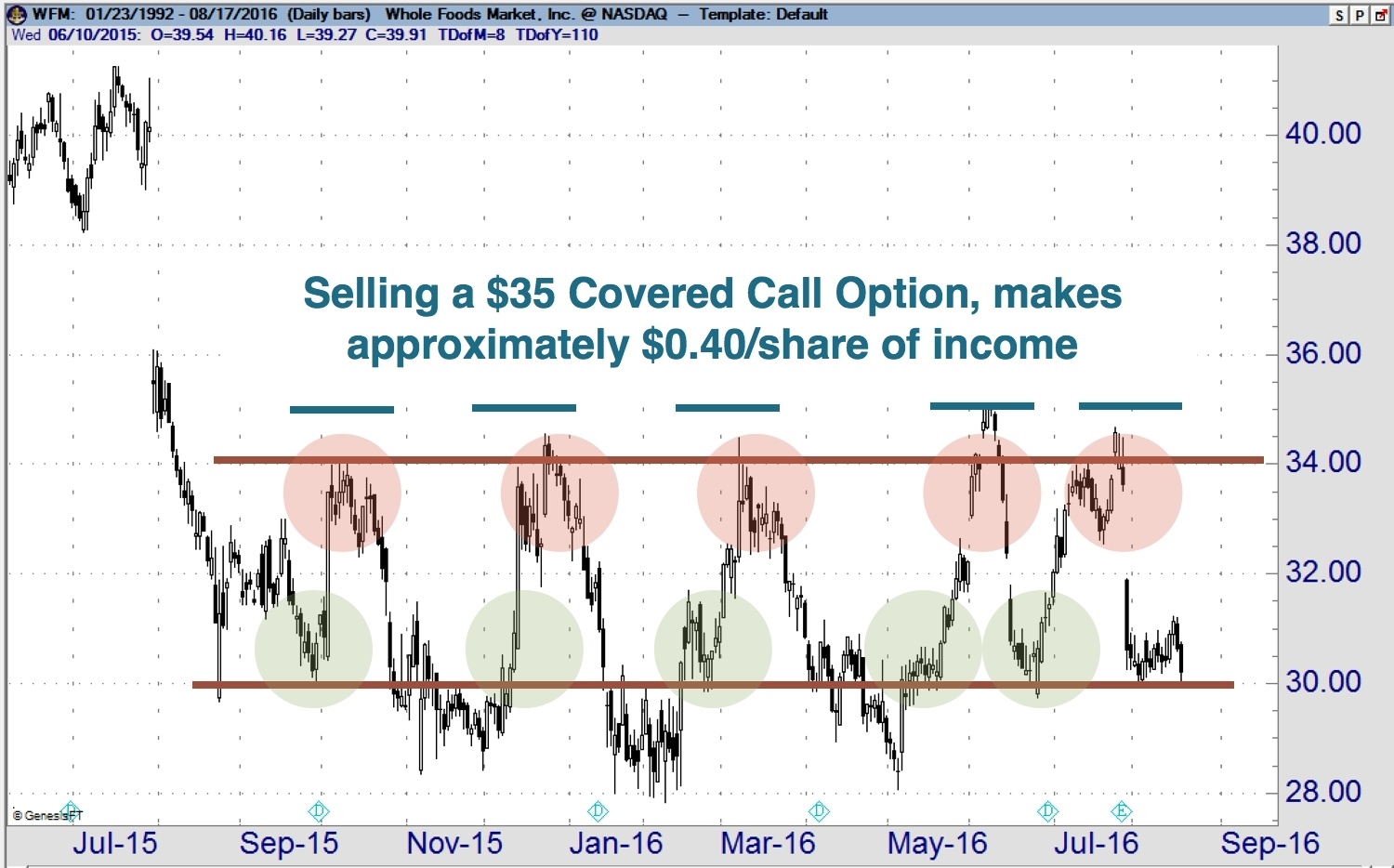Screen dimensions: 1394x868
Task: Click the L=39.27 low value
Action: [x=326, y=34]
